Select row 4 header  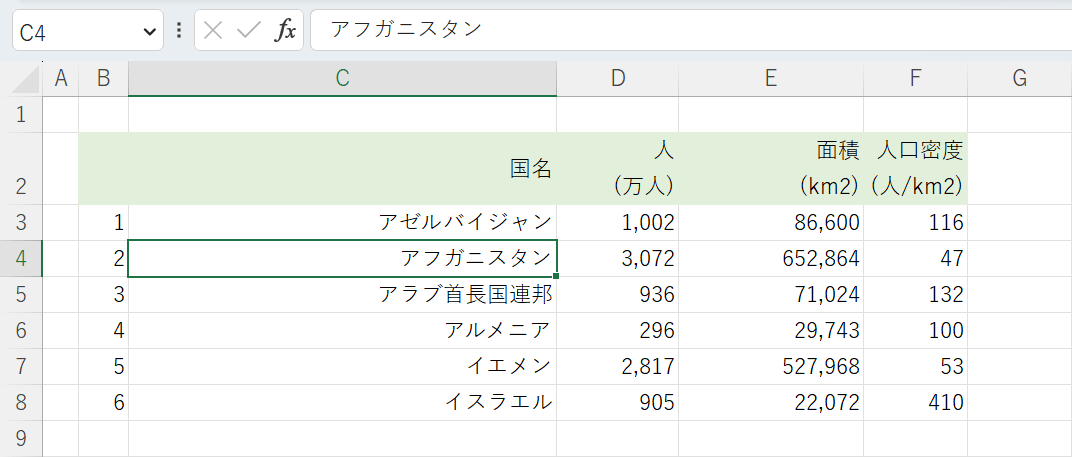point(21,259)
